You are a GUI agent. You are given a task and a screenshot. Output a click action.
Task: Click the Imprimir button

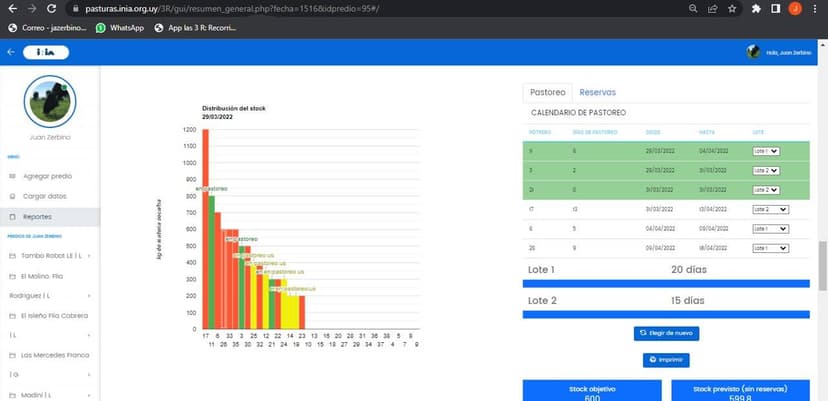coord(666,360)
